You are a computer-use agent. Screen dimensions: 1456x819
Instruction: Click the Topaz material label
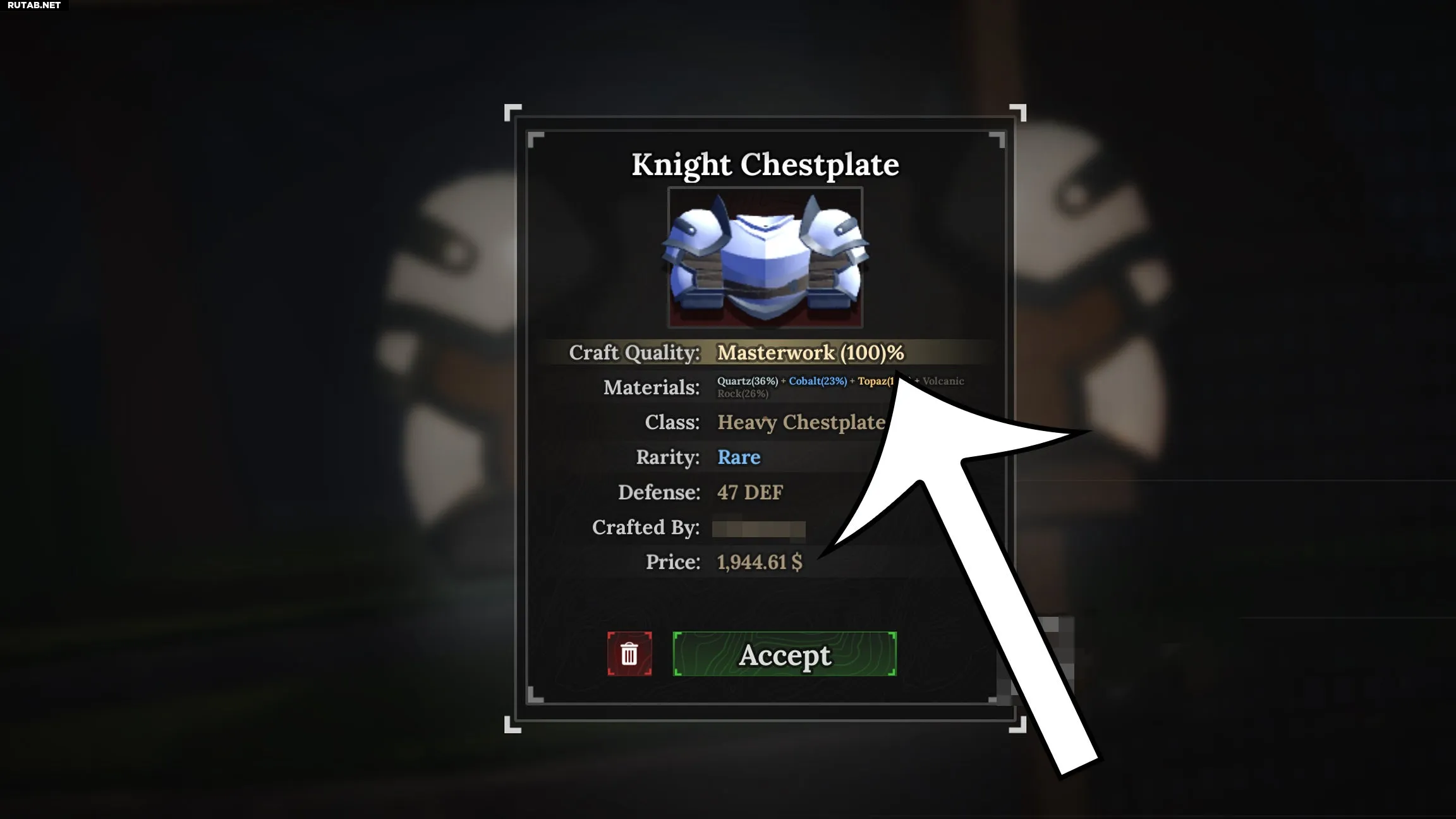876,381
